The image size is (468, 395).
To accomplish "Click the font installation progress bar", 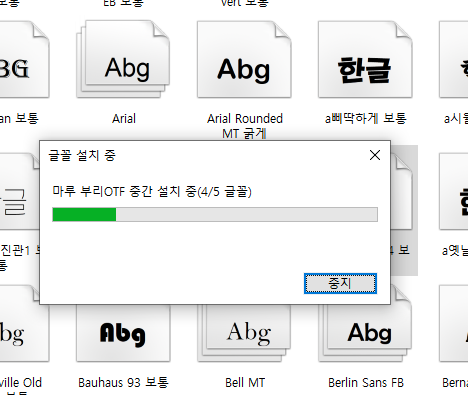I will (215, 214).
